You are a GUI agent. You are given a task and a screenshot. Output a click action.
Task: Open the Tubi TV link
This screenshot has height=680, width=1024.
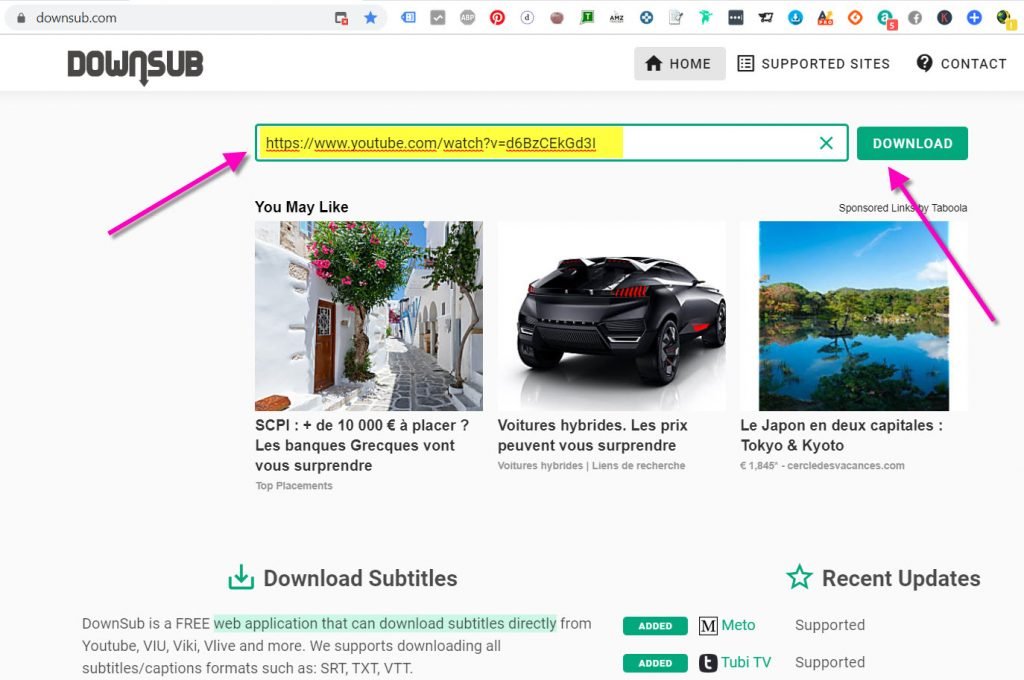[x=746, y=662]
